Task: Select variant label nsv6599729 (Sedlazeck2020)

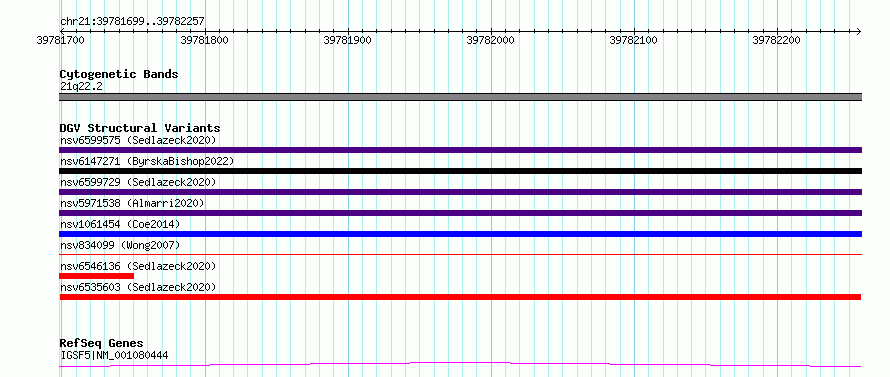Action: click(138, 182)
